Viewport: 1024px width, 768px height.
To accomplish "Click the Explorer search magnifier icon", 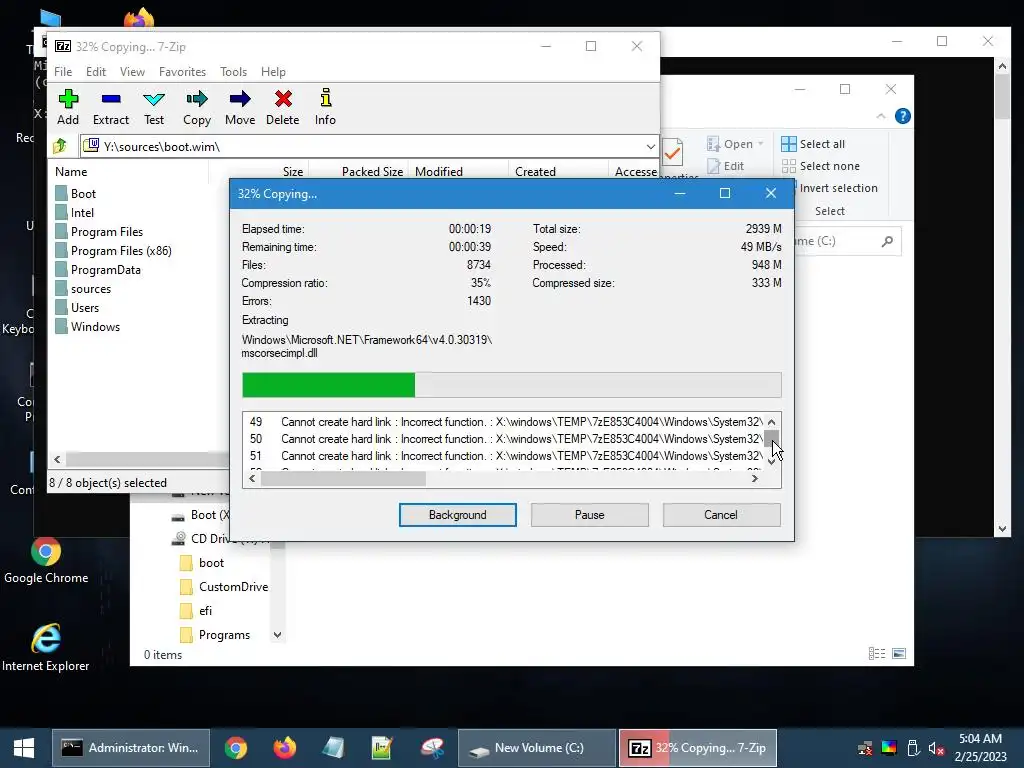I will pyautogui.click(x=887, y=242).
